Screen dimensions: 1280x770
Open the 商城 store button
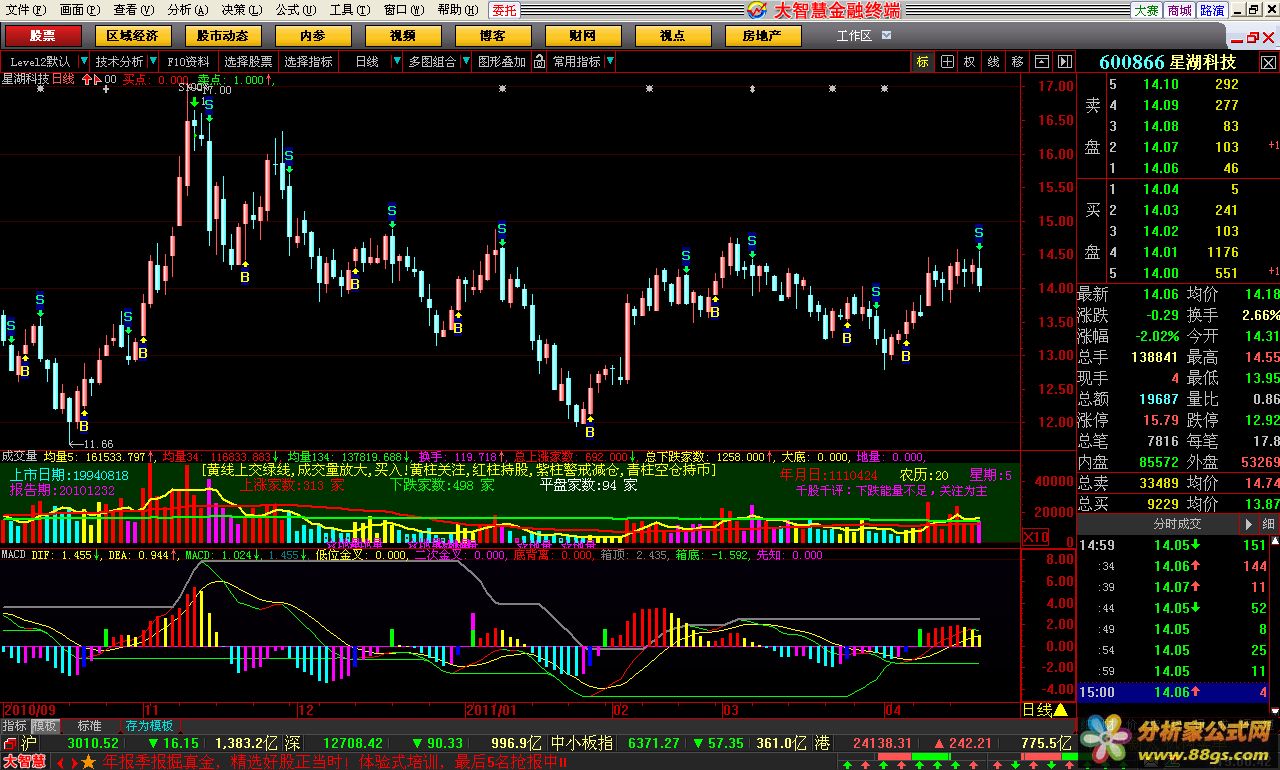point(1179,10)
